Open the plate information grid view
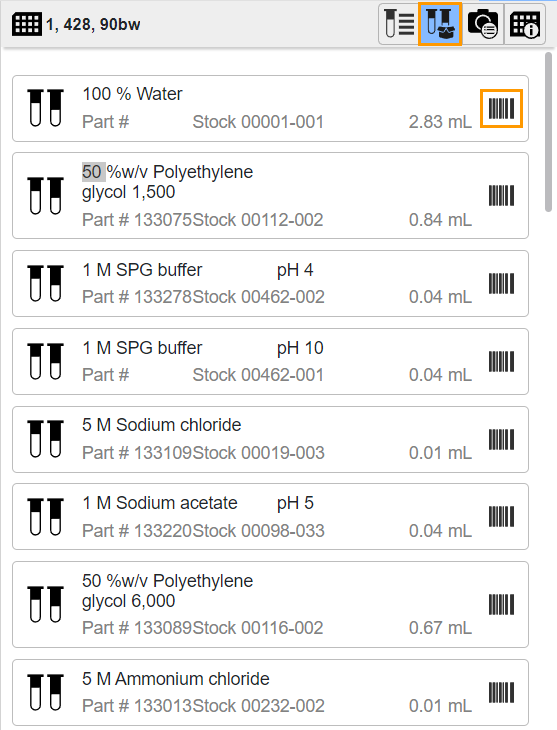This screenshot has height=730, width=557. click(524, 24)
